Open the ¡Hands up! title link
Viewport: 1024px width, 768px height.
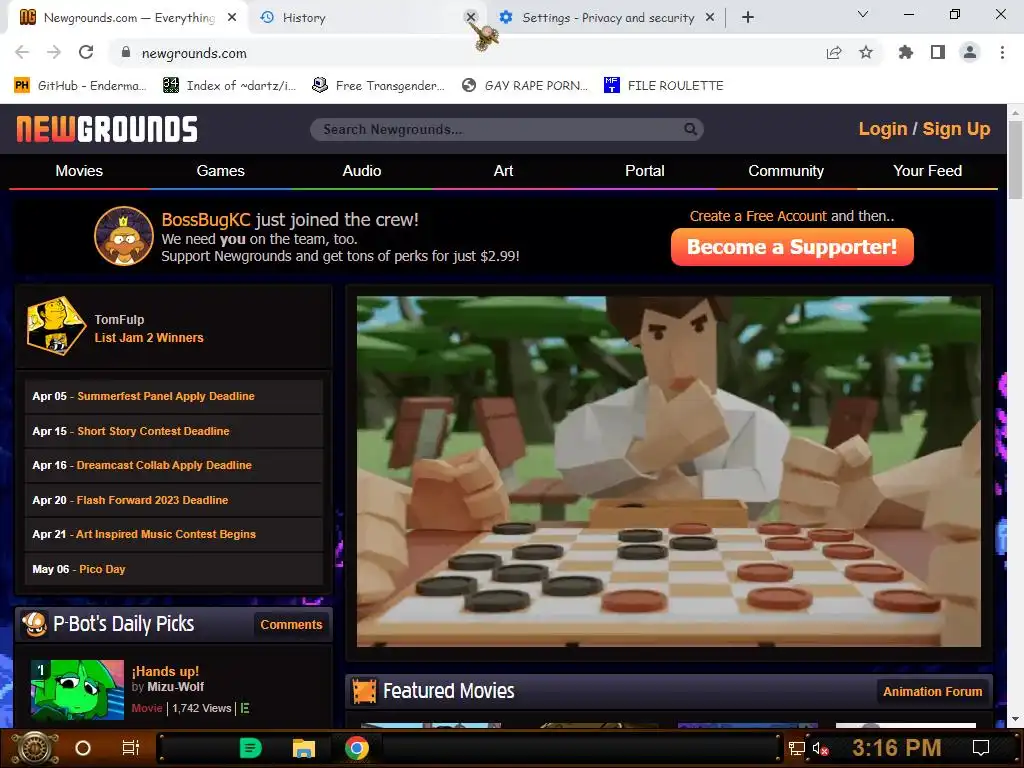pyautogui.click(x=165, y=671)
